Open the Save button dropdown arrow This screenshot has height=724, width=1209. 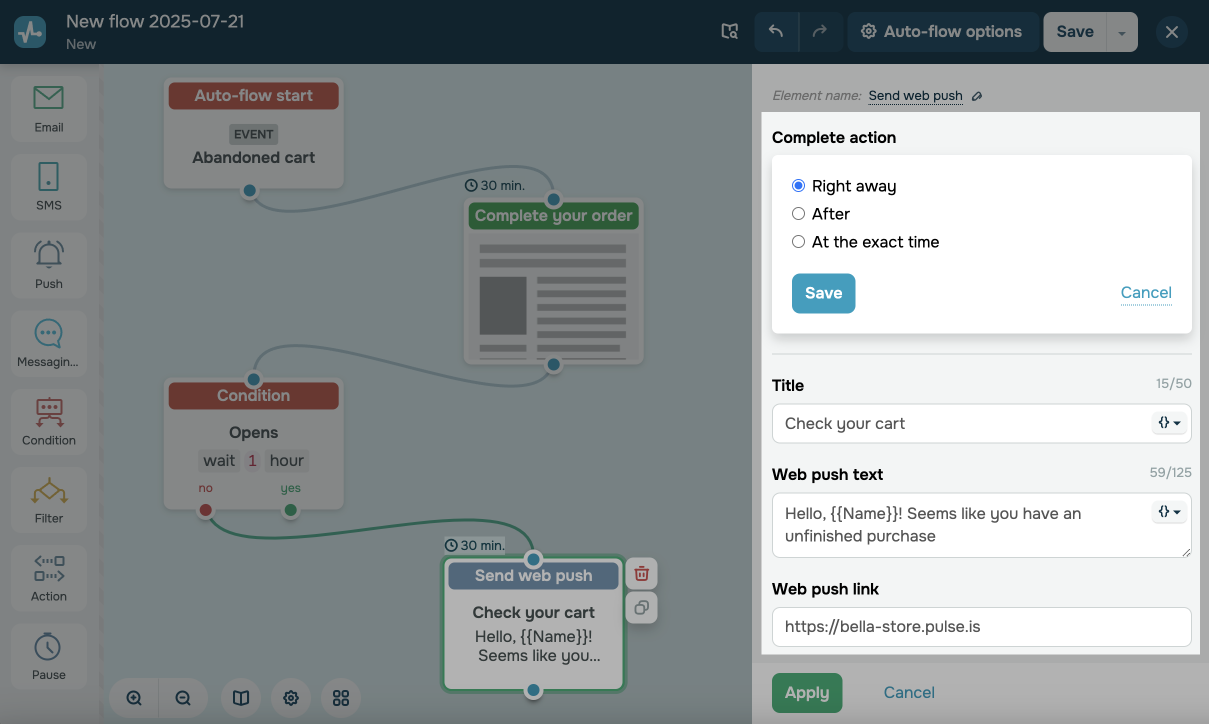(1122, 32)
